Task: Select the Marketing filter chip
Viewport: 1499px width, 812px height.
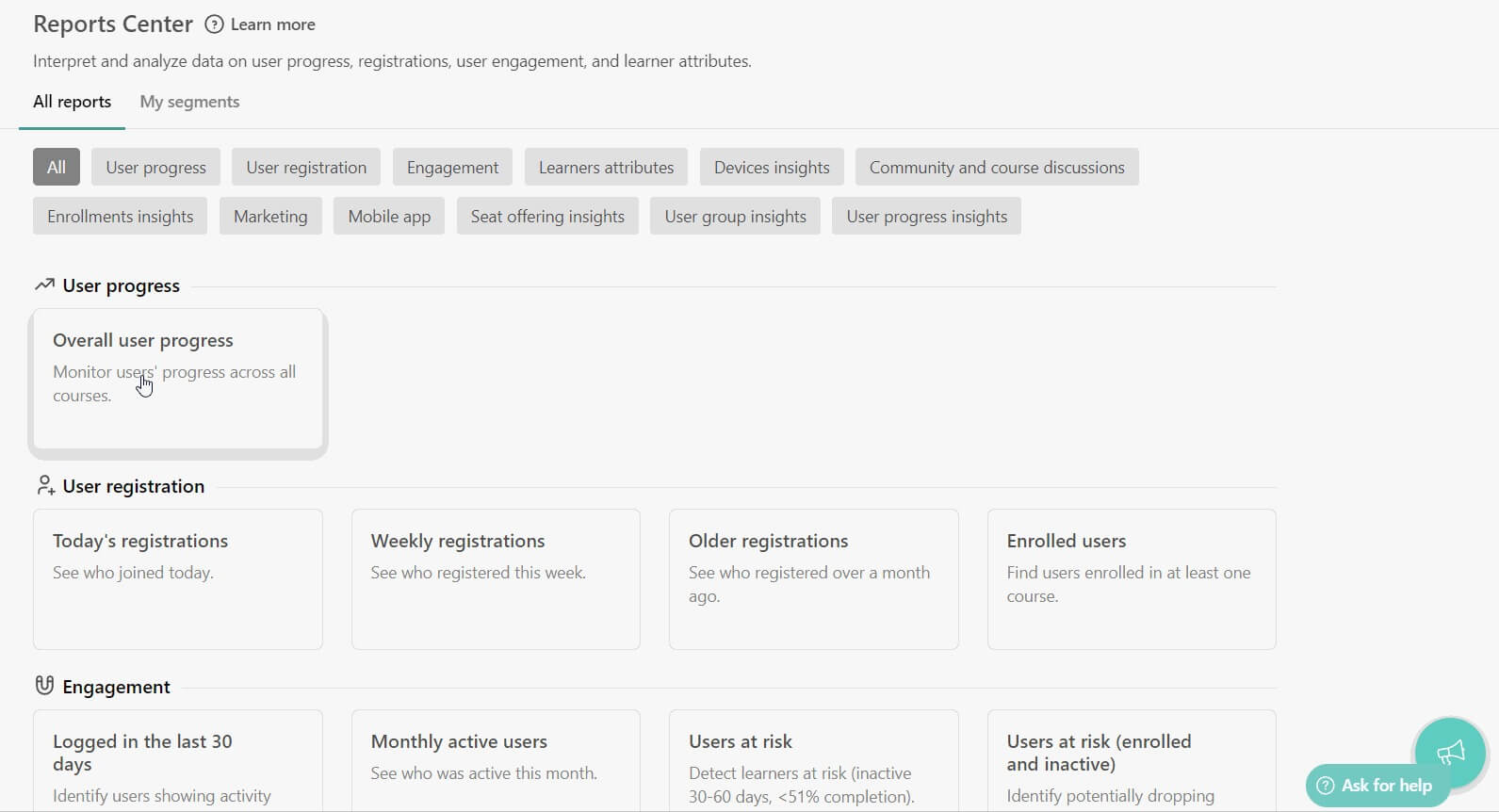Action: click(x=270, y=217)
